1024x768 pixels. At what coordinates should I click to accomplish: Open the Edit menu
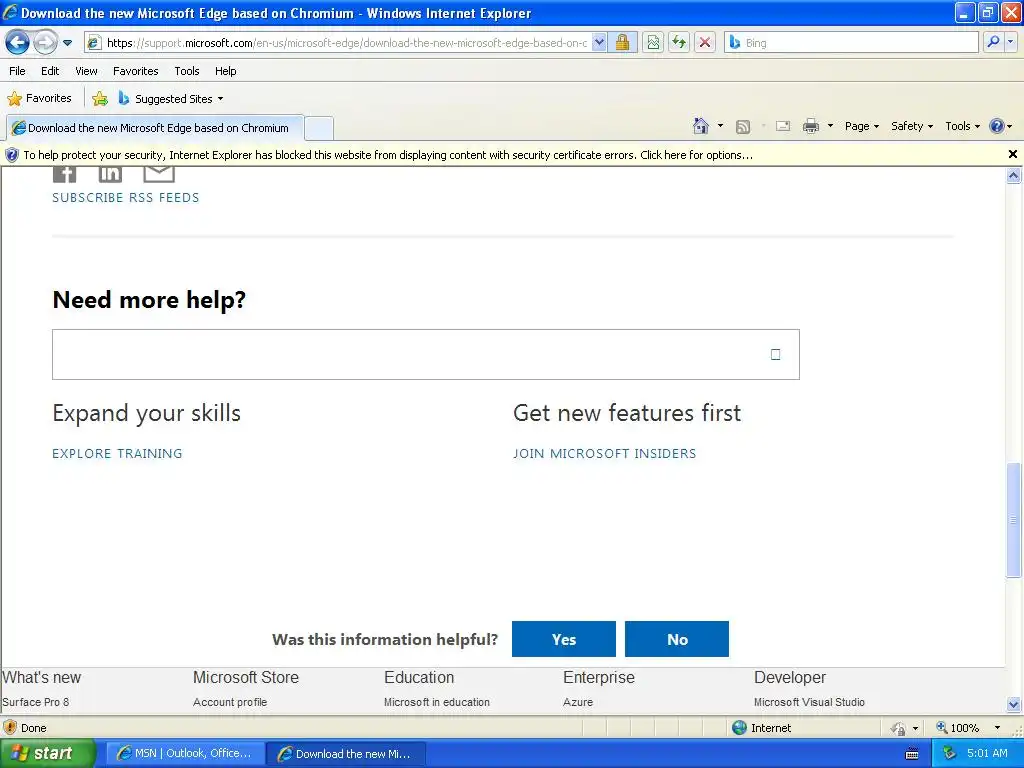click(x=50, y=71)
